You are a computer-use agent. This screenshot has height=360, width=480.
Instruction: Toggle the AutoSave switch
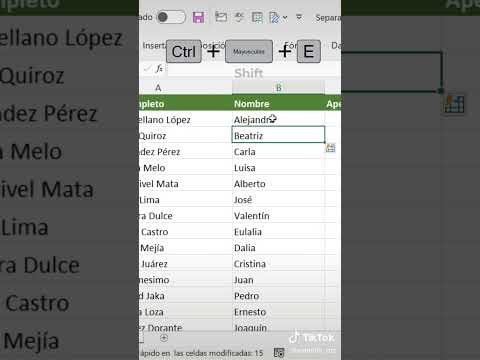pos(171,17)
